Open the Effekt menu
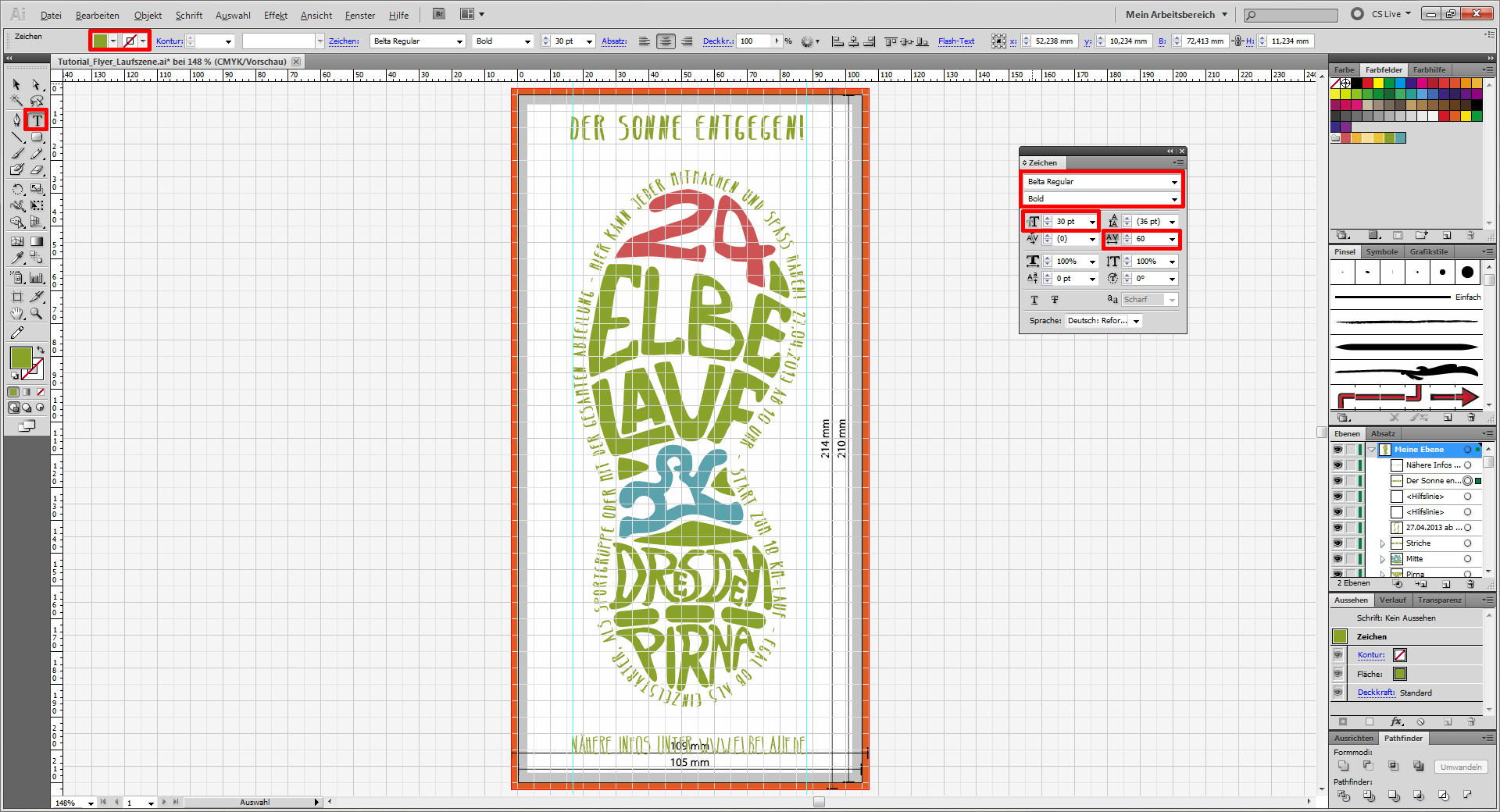Screen dimensions: 1500x812 click(x=275, y=15)
